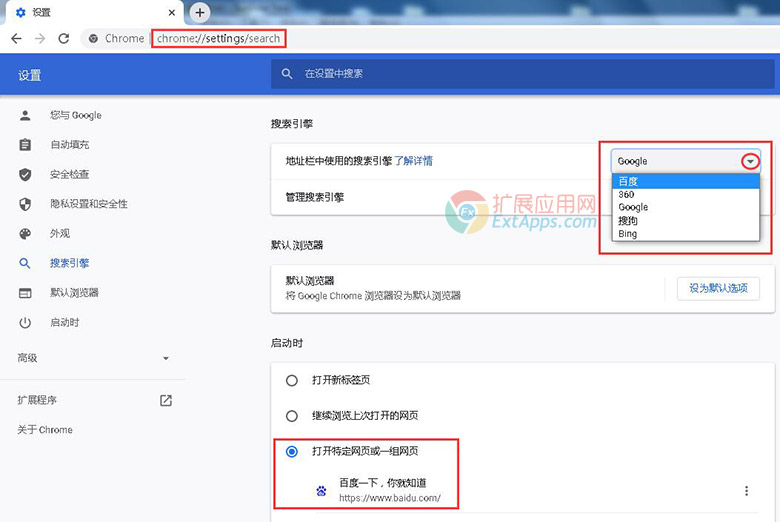Click the 设置 heading in the blue header
Image resolution: width=780 pixels, height=522 pixels.
(29, 76)
